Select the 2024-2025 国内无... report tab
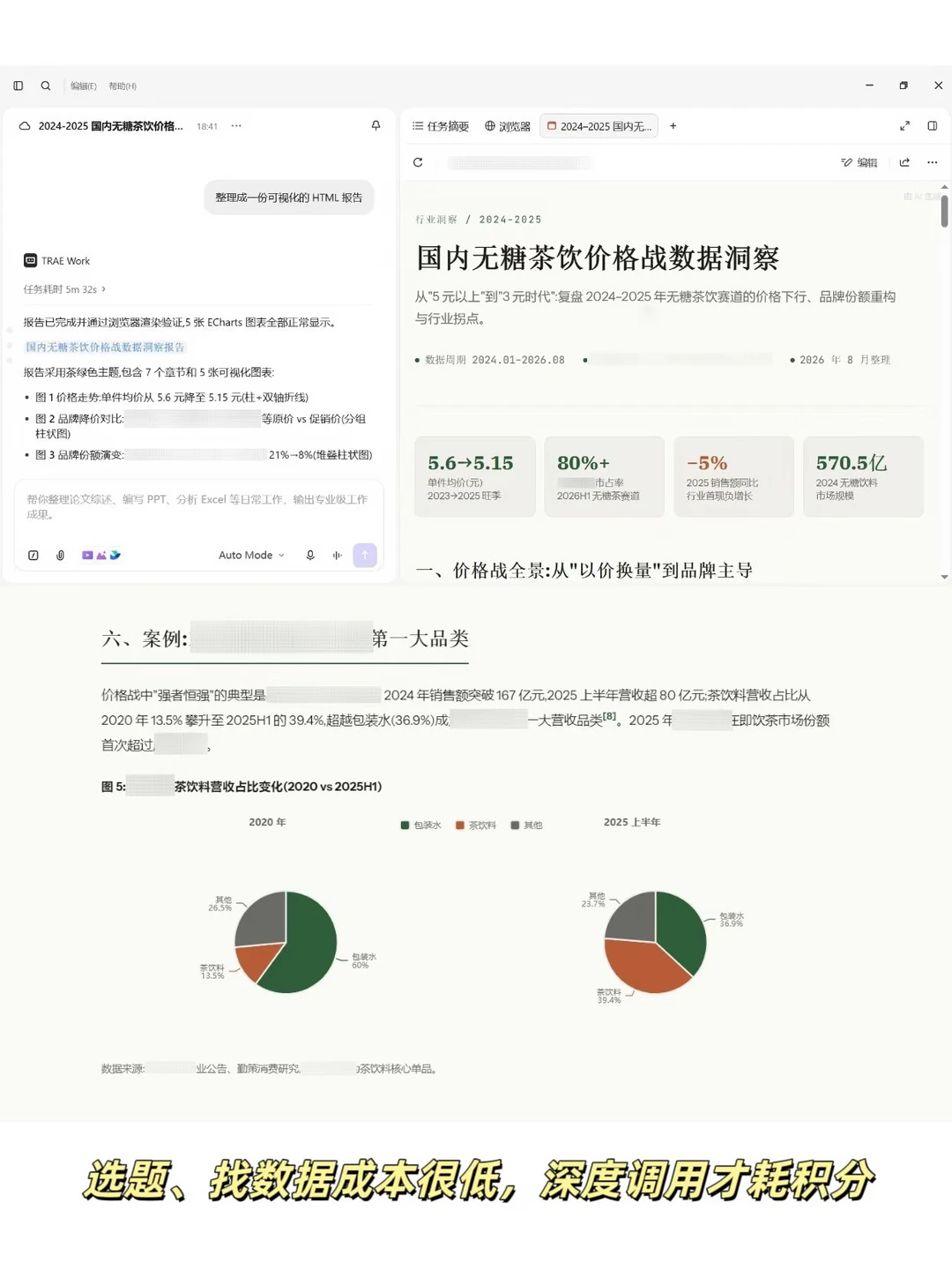 (599, 126)
